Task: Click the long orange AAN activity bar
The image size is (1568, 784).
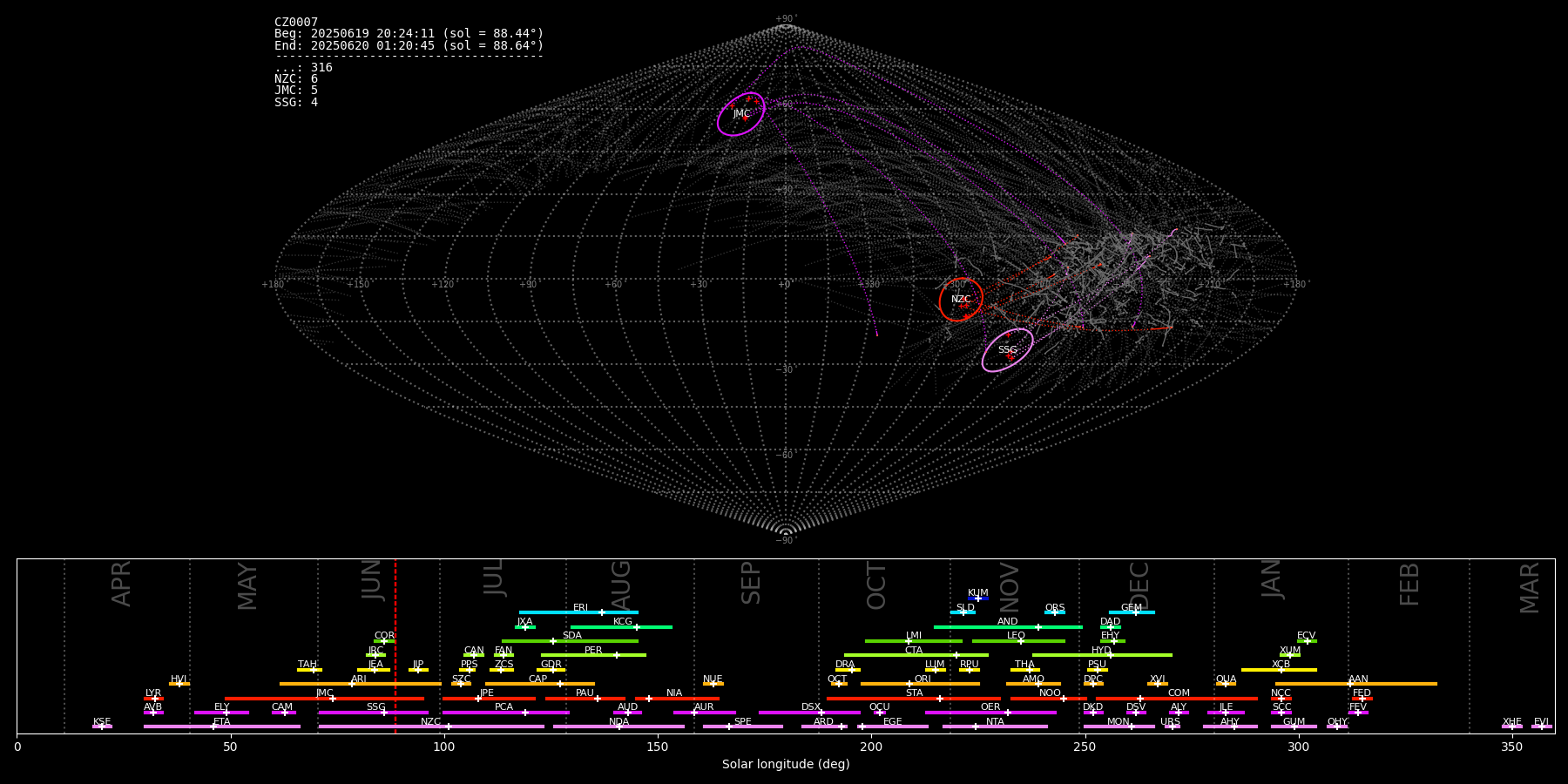Action: 1356,684
